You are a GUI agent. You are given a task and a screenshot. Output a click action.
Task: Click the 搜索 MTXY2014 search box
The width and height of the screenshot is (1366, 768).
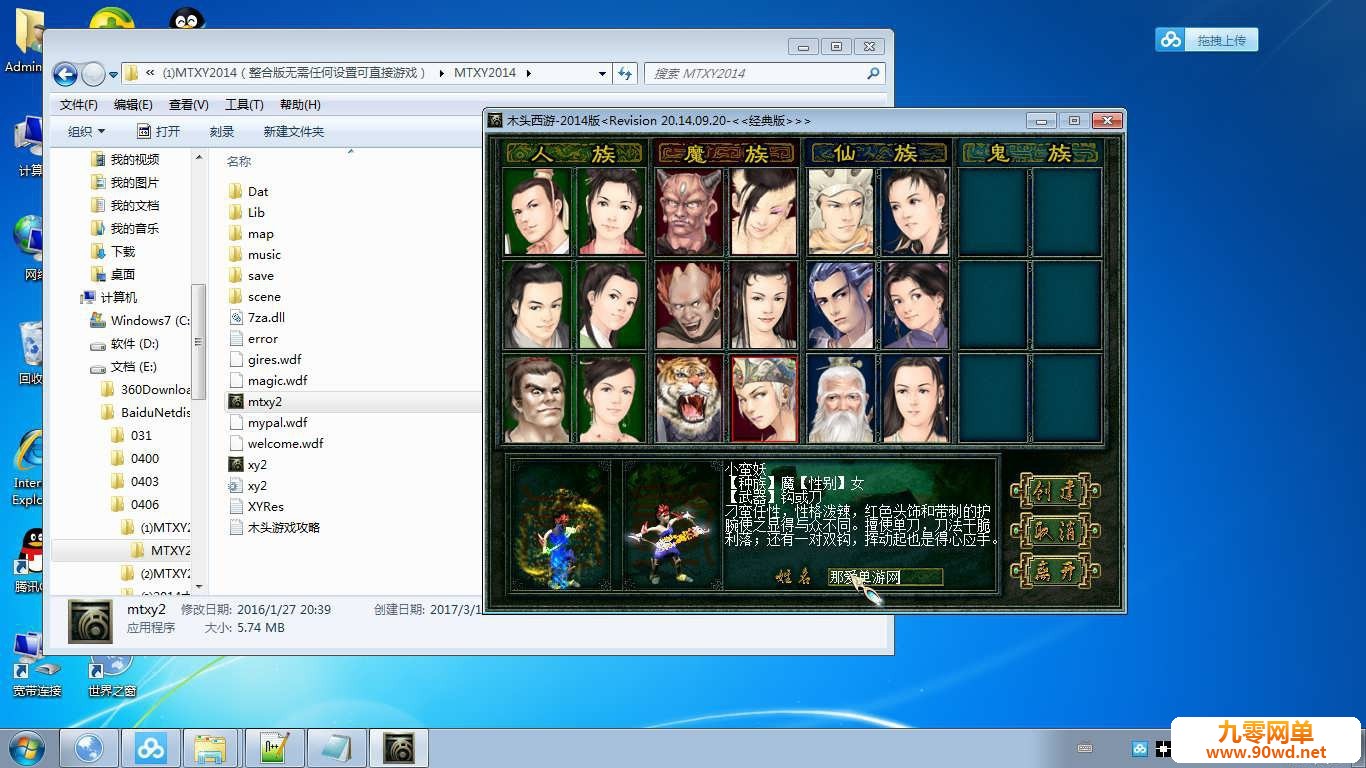pyautogui.click(x=764, y=73)
